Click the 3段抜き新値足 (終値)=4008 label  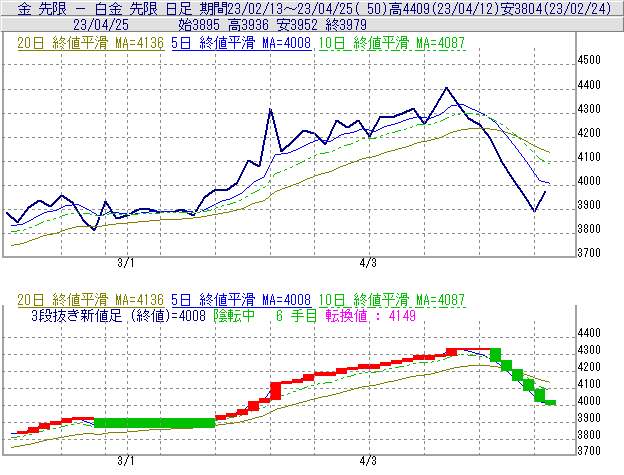coord(119,316)
